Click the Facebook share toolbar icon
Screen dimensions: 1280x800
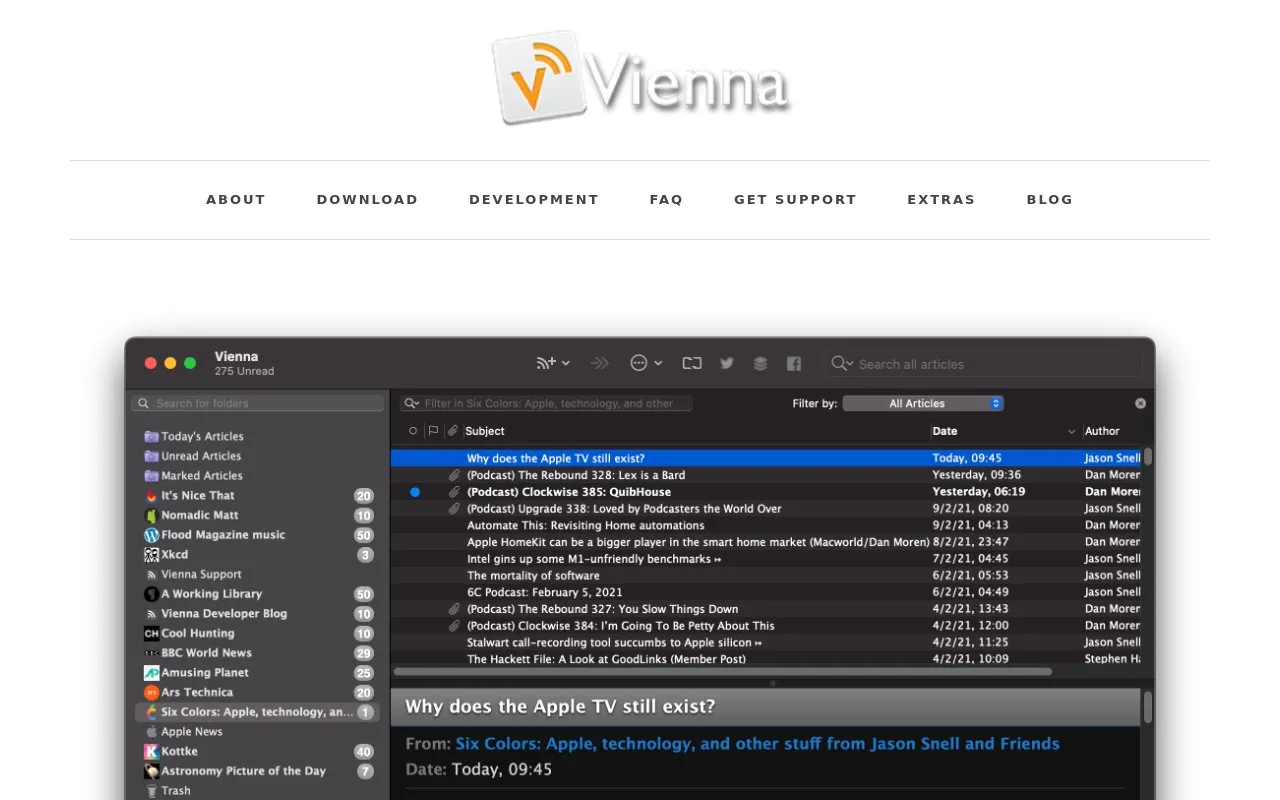794,364
